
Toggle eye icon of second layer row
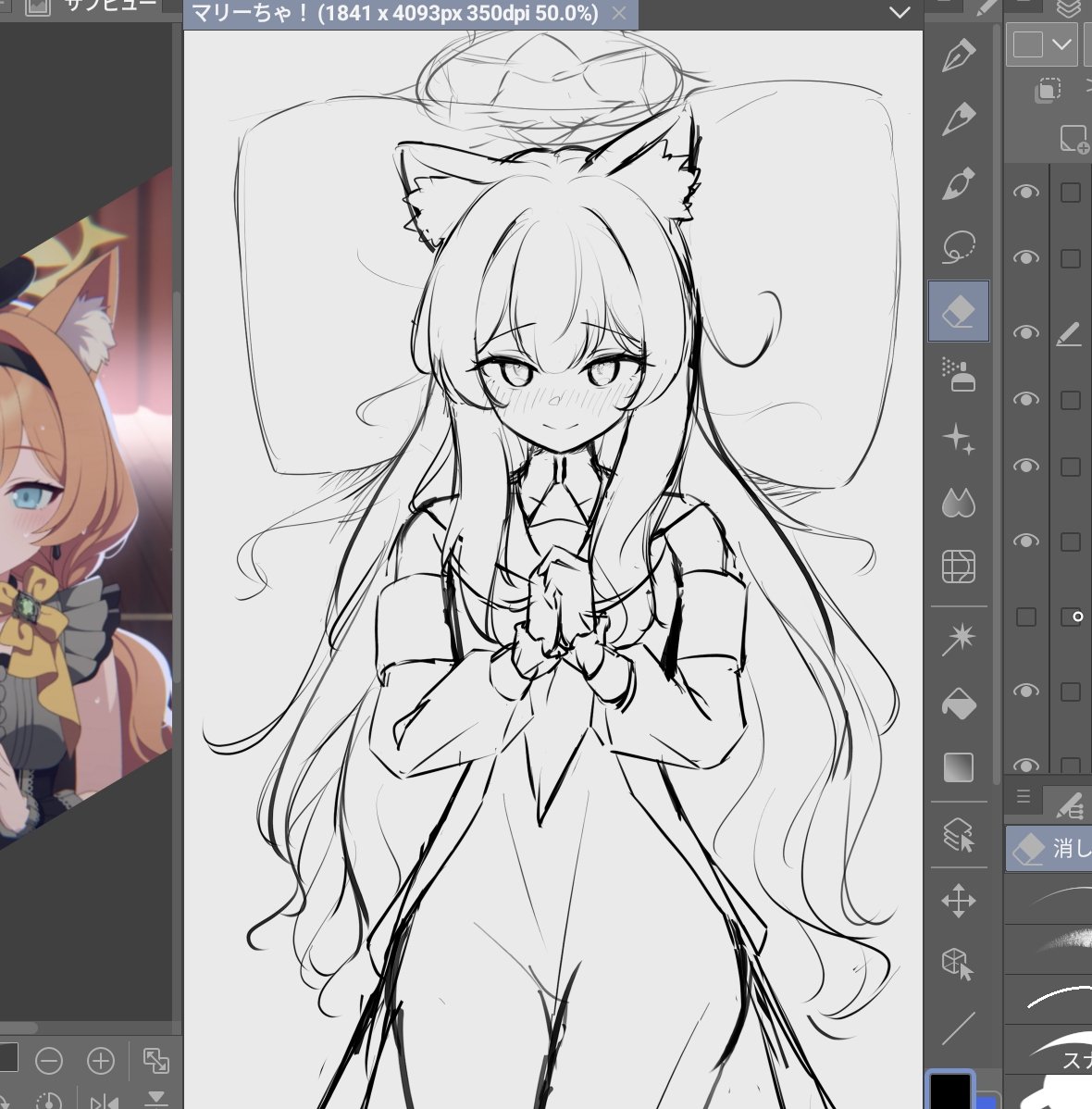[1025, 257]
